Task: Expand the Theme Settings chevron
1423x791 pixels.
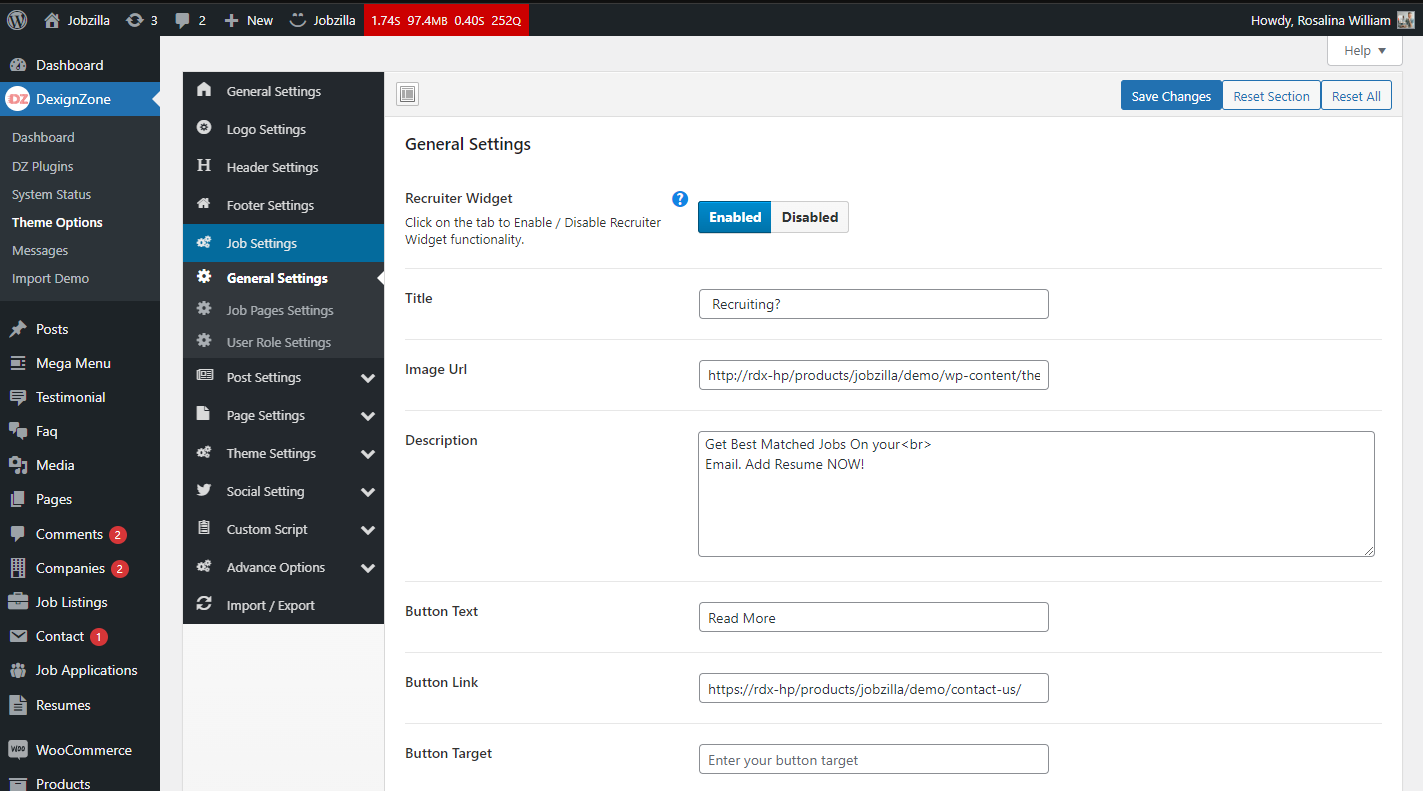Action: pyautogui.click(x=368, y=454)
